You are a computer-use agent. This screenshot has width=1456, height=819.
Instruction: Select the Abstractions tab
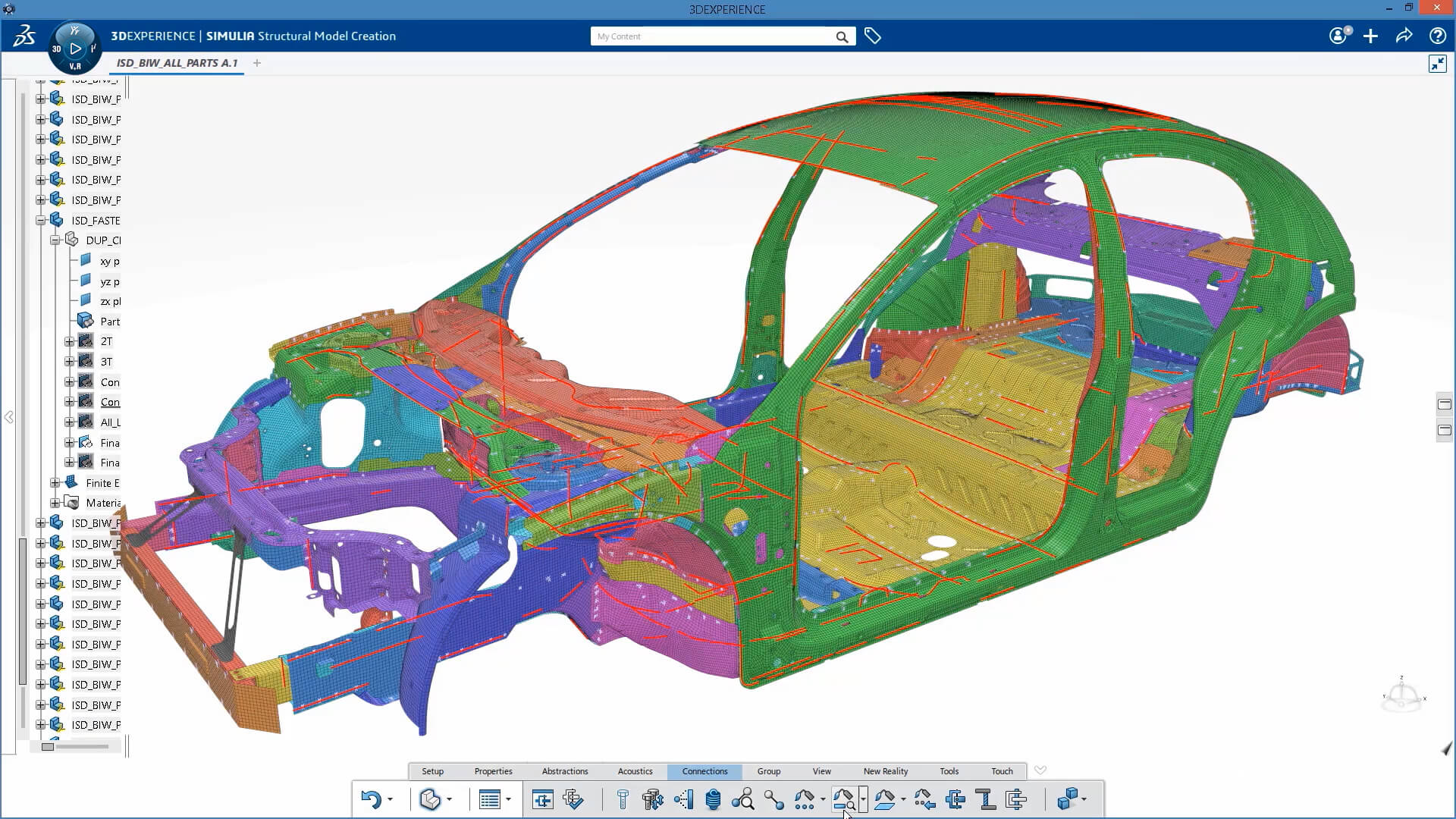tap(565, 771)
